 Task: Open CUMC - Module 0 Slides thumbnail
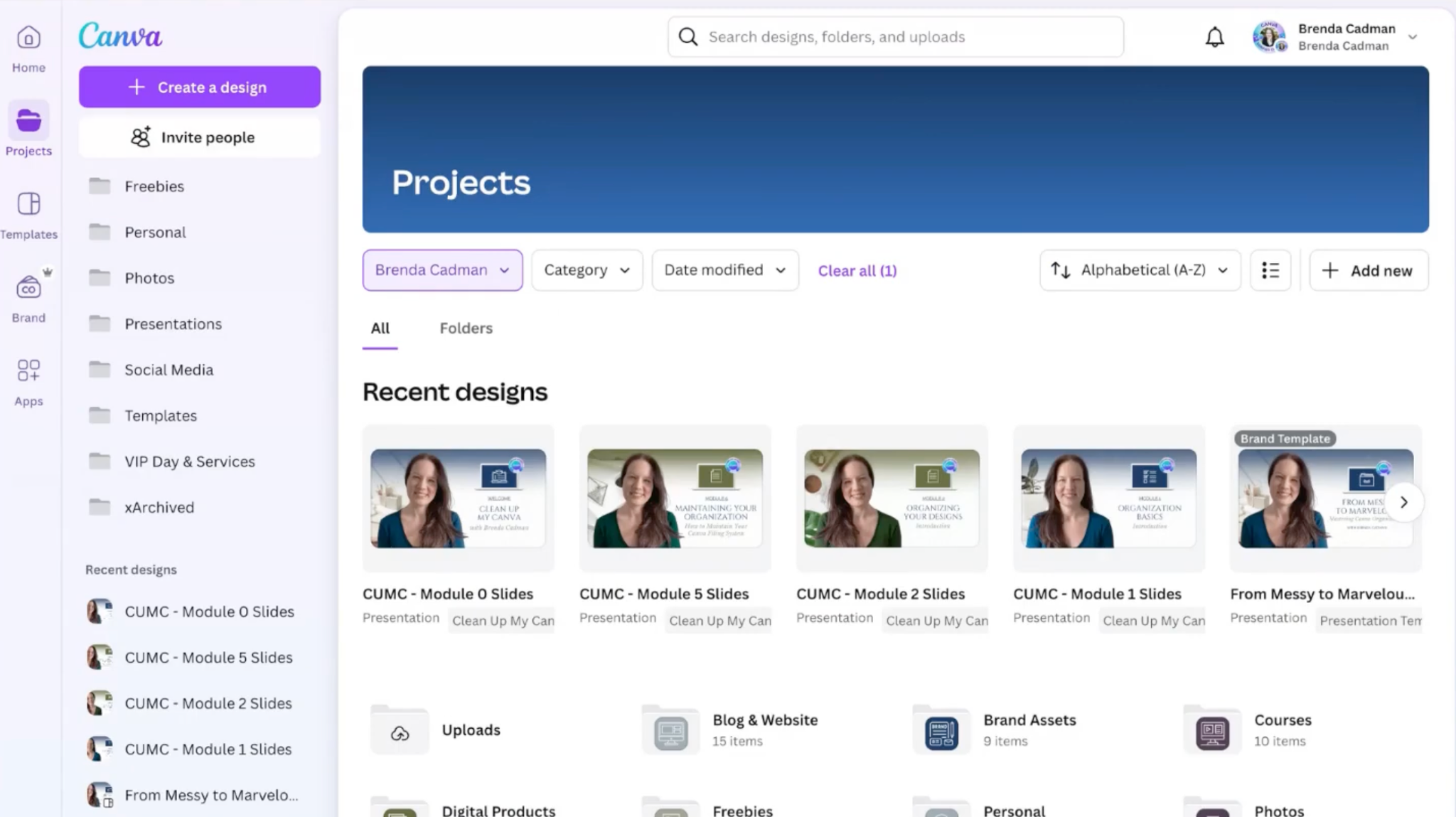pos(459,498)
